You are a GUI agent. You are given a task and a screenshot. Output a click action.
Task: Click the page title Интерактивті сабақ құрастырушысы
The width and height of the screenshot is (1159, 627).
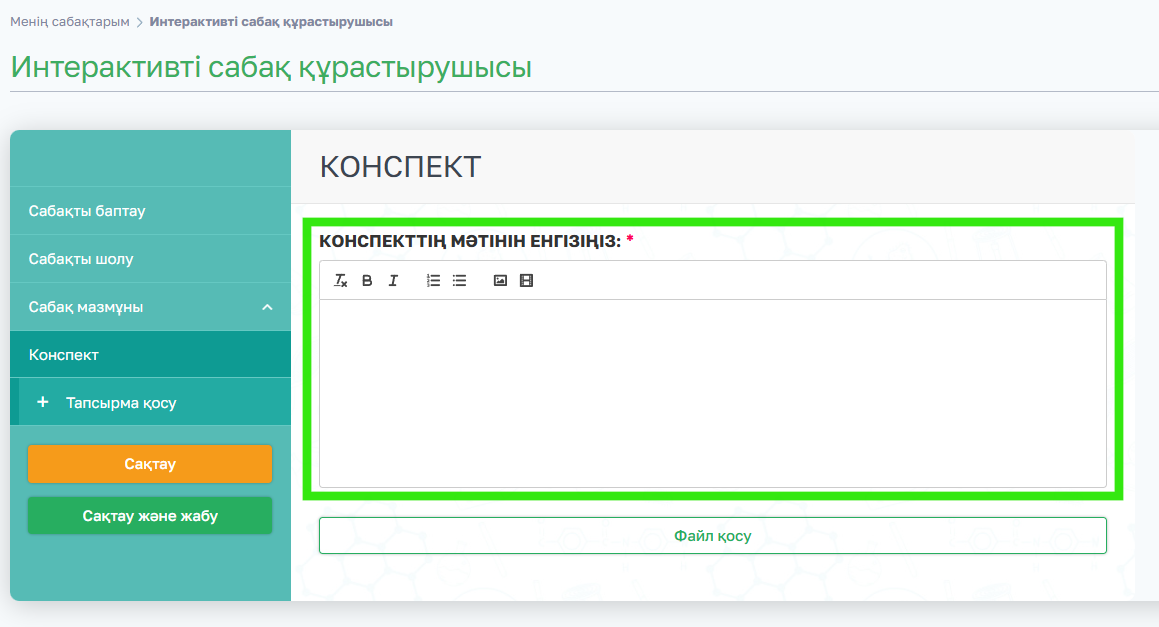(271, 67)
